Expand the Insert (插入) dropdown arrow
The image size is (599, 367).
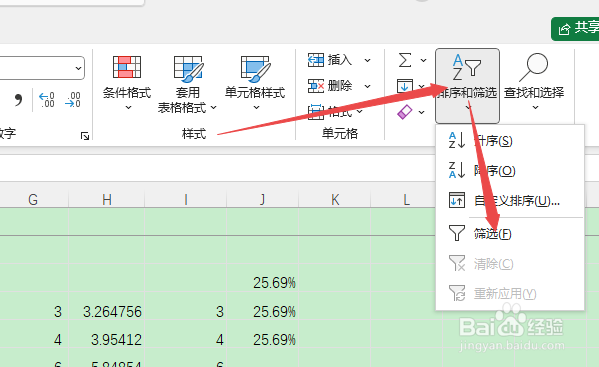click(x=367, y=60)
